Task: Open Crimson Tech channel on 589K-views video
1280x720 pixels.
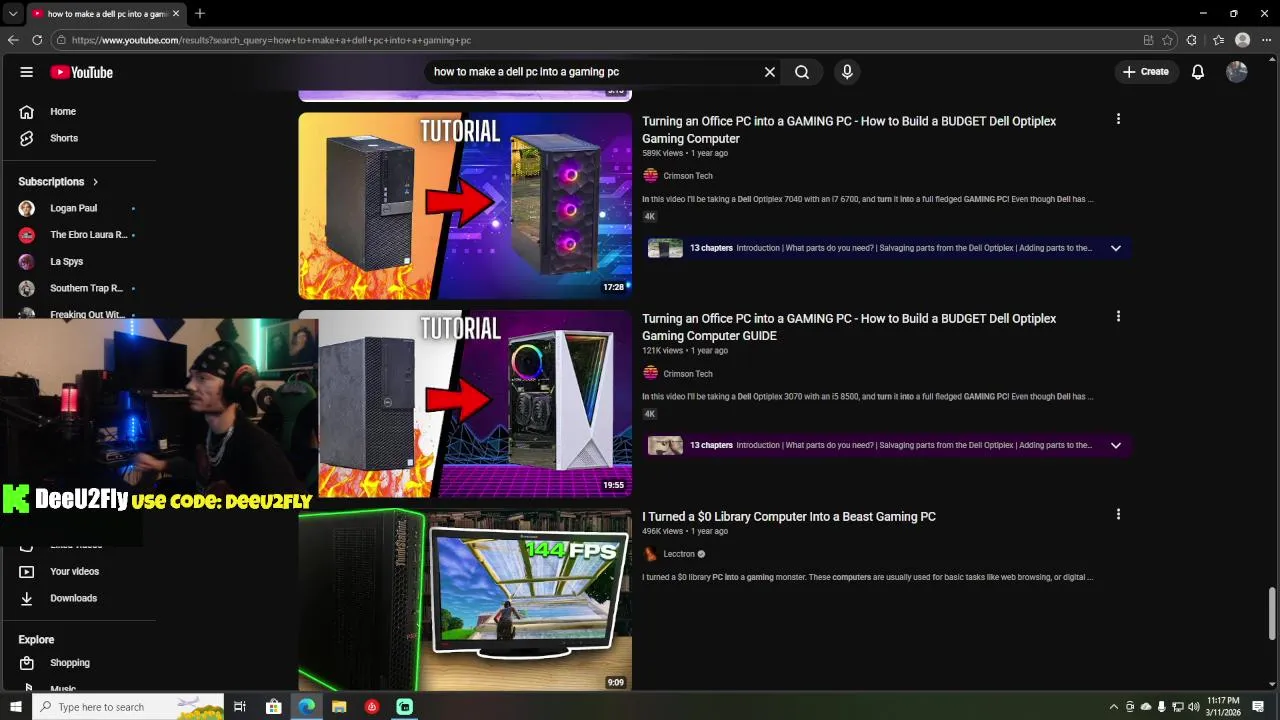Action: [x=688, y=176]
